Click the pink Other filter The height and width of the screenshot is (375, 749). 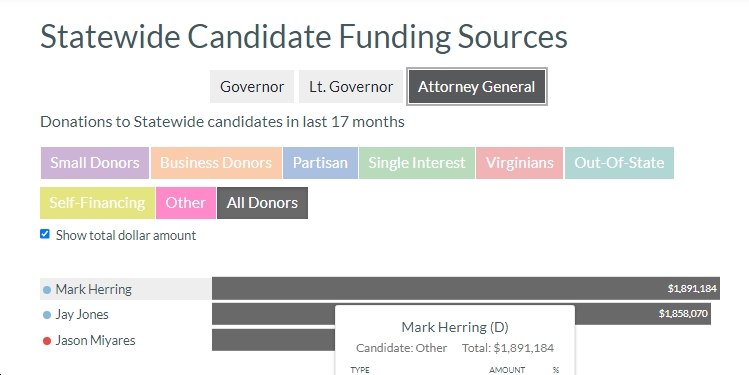186,203
